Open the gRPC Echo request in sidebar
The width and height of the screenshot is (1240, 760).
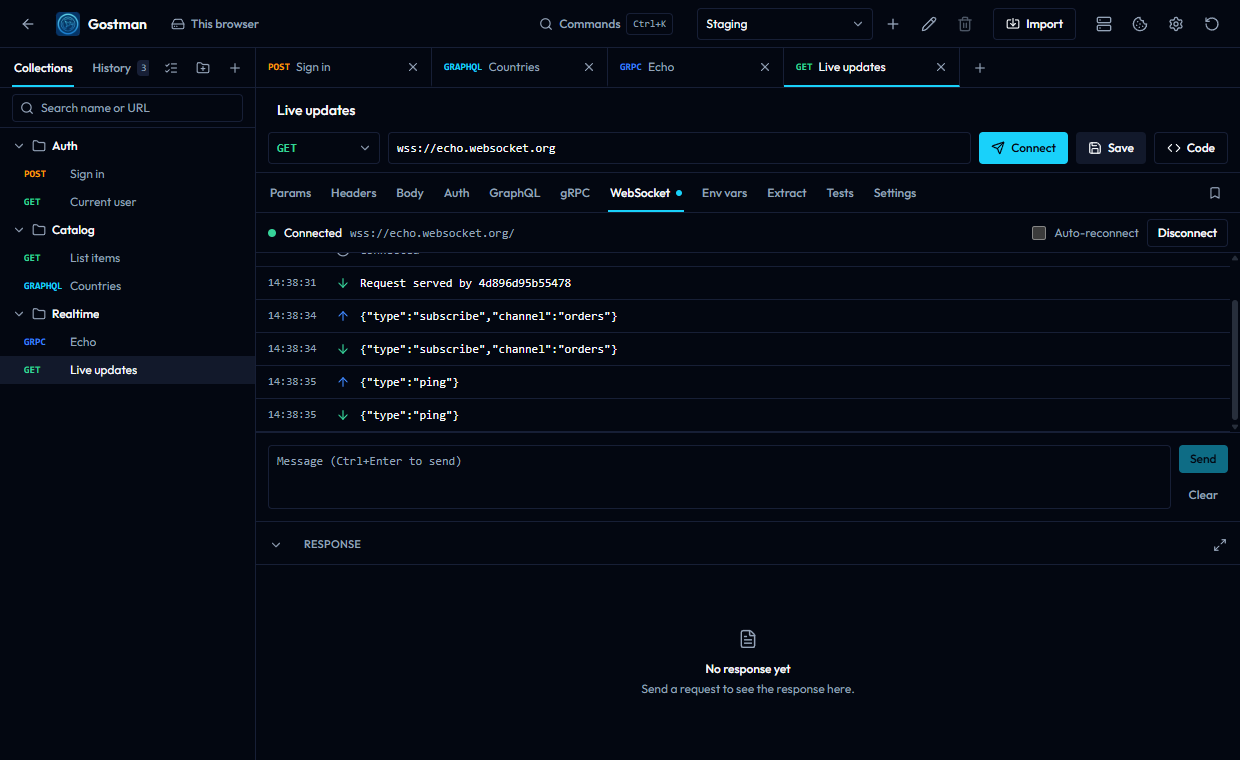point(127,342)
